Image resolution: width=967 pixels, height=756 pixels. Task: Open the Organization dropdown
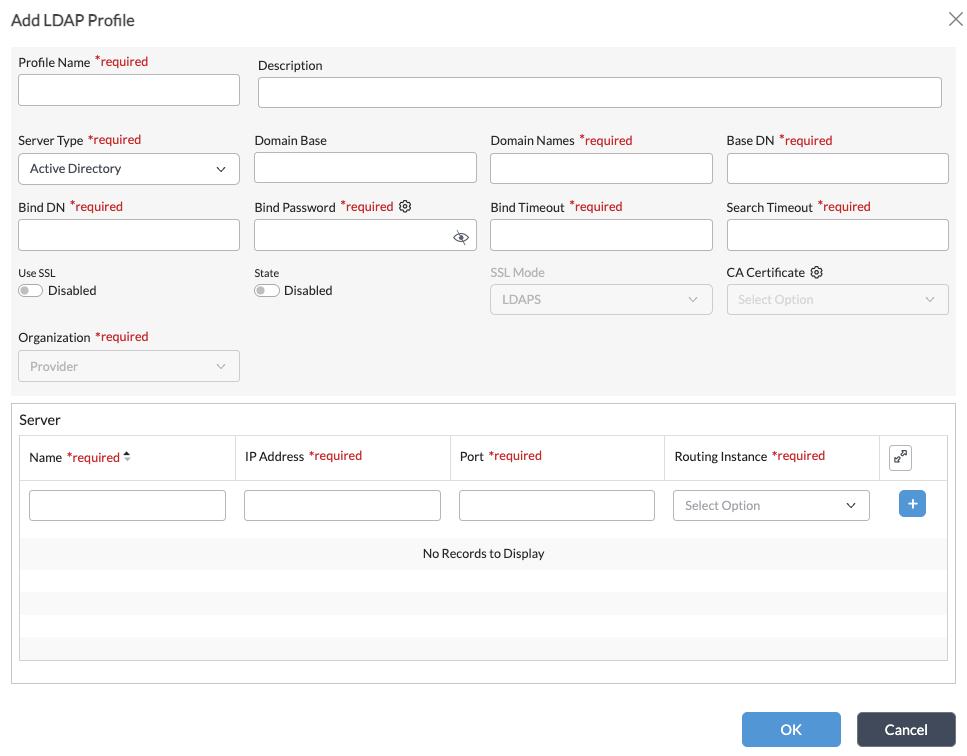[x=129, y=367]
